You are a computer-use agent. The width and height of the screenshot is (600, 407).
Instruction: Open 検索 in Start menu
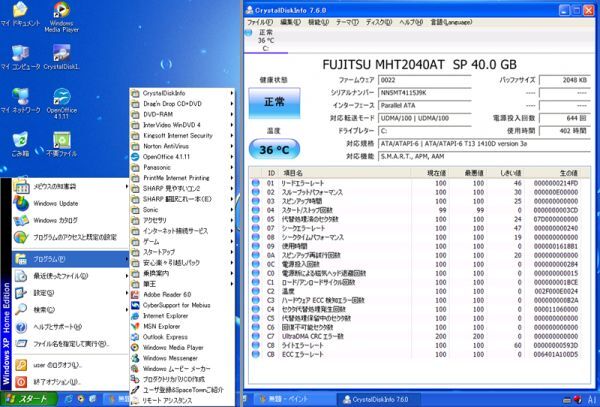pos(71,310)
